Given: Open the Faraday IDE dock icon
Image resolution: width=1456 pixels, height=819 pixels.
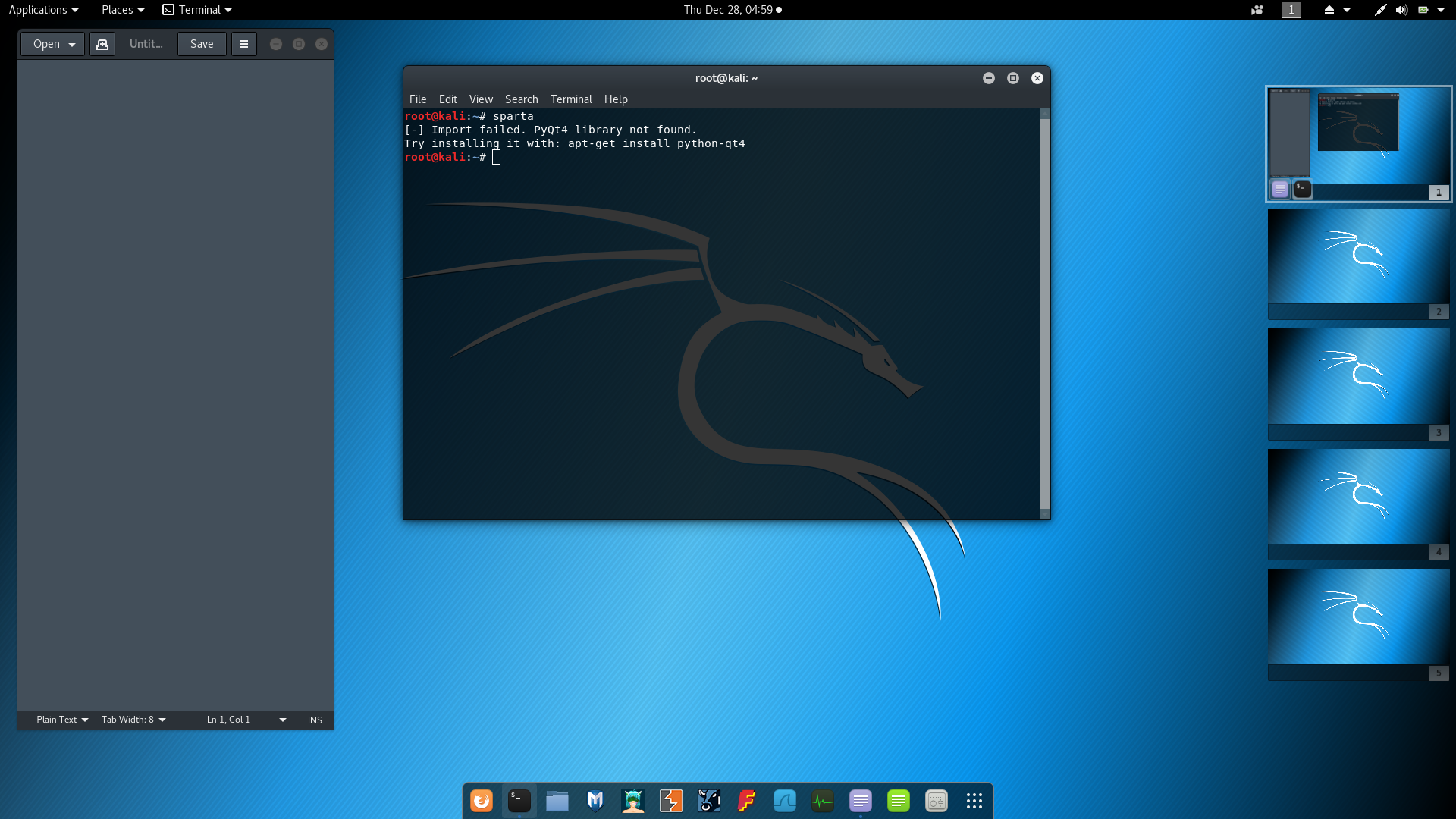Looking at the screenshot, I should [747, 801].
